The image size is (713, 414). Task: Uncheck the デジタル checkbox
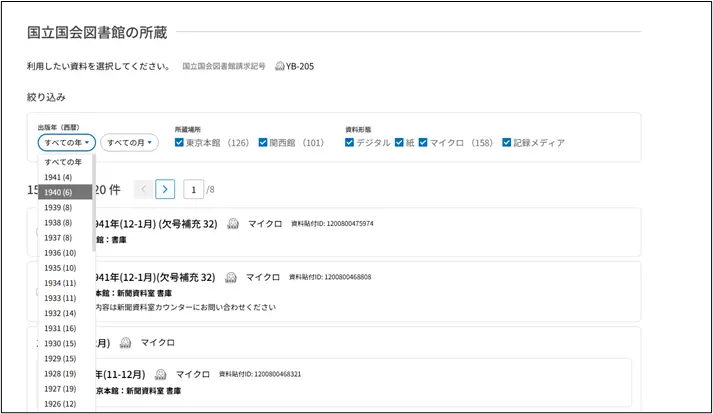point(349,143)
